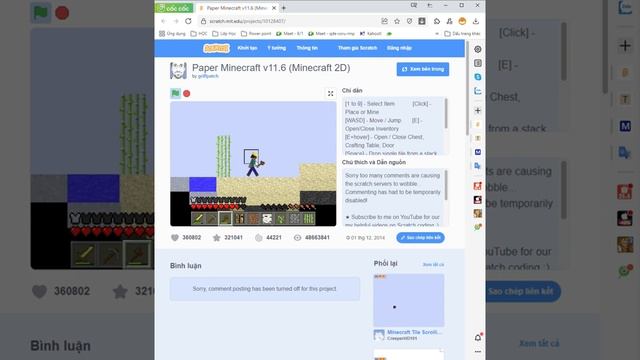This screenshot has height=360, width=640.
Task: Open the browser profile avatar
Action: [x=462, y=21]
